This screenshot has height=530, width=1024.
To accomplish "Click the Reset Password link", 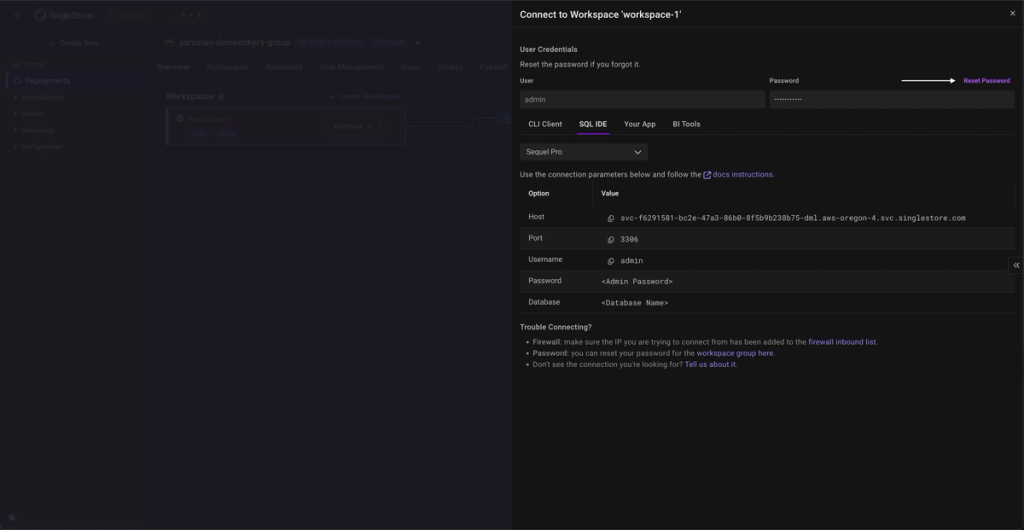I will click(987, 81).
